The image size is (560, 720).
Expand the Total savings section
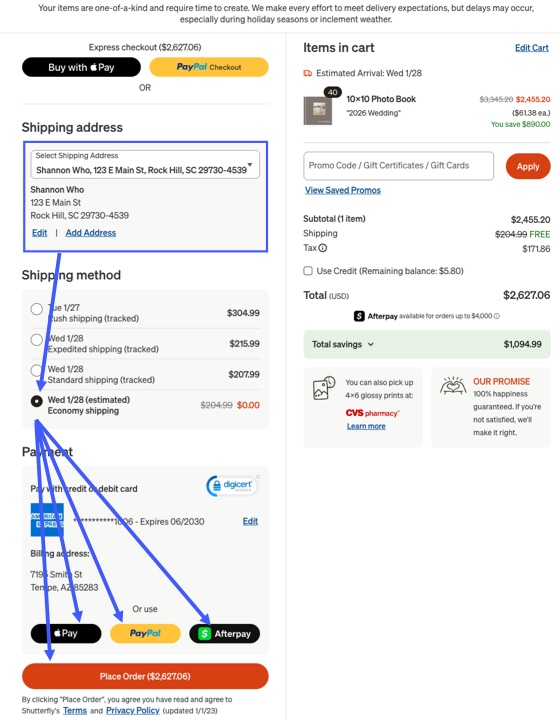point(427,344)
